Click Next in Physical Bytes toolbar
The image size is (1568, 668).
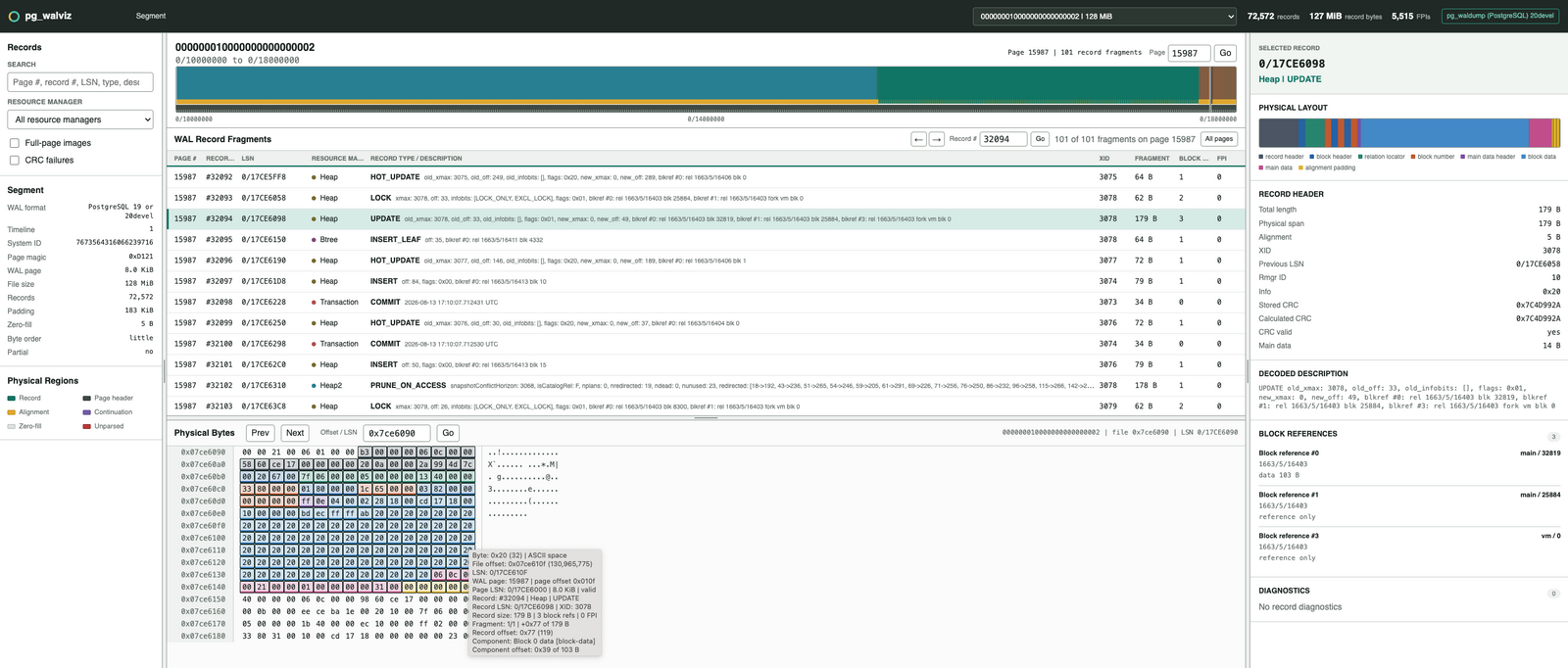[295, 433]
